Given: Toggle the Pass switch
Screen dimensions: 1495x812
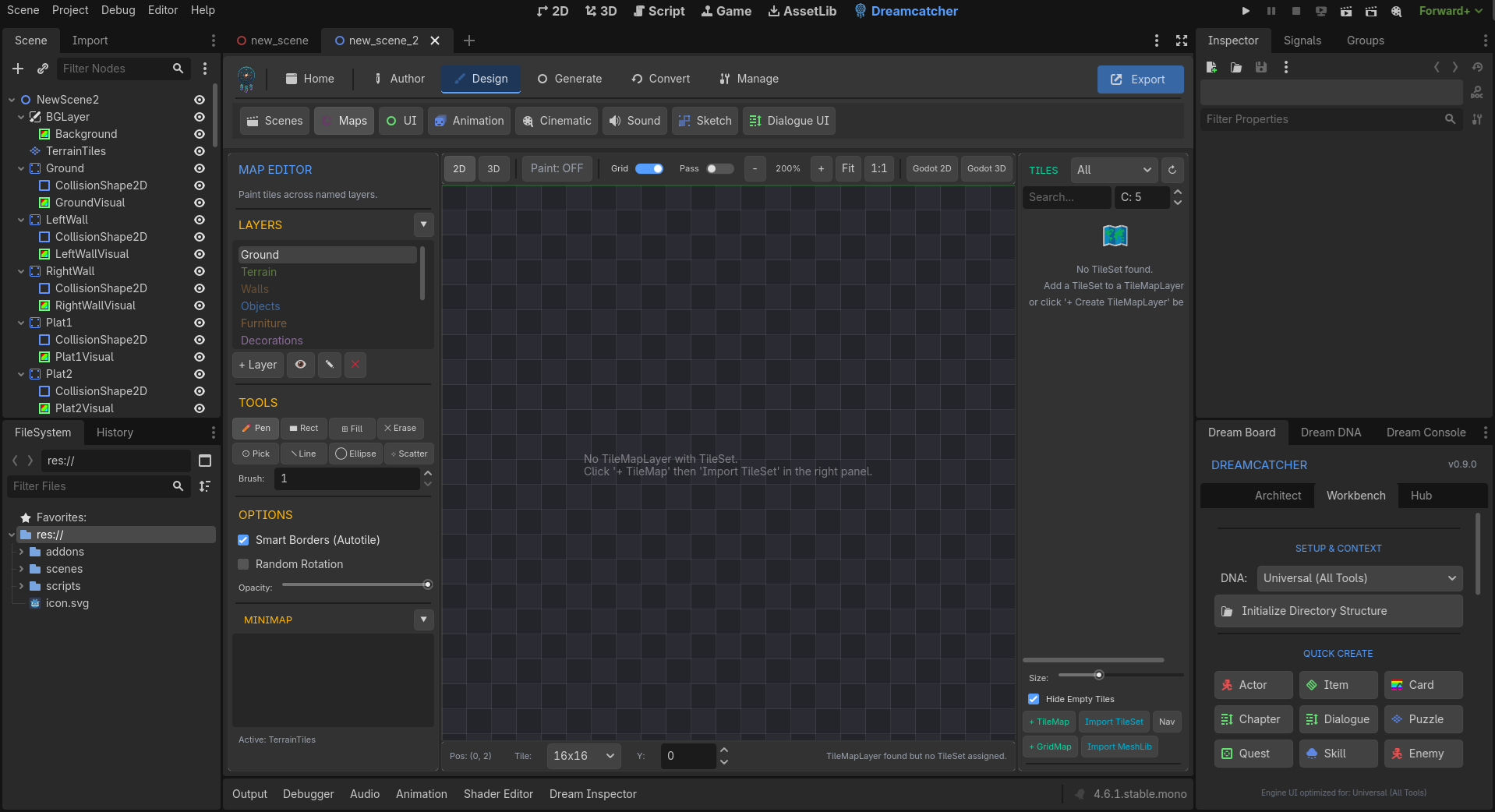Looking at the screenshot, I should tap(720, 168).
